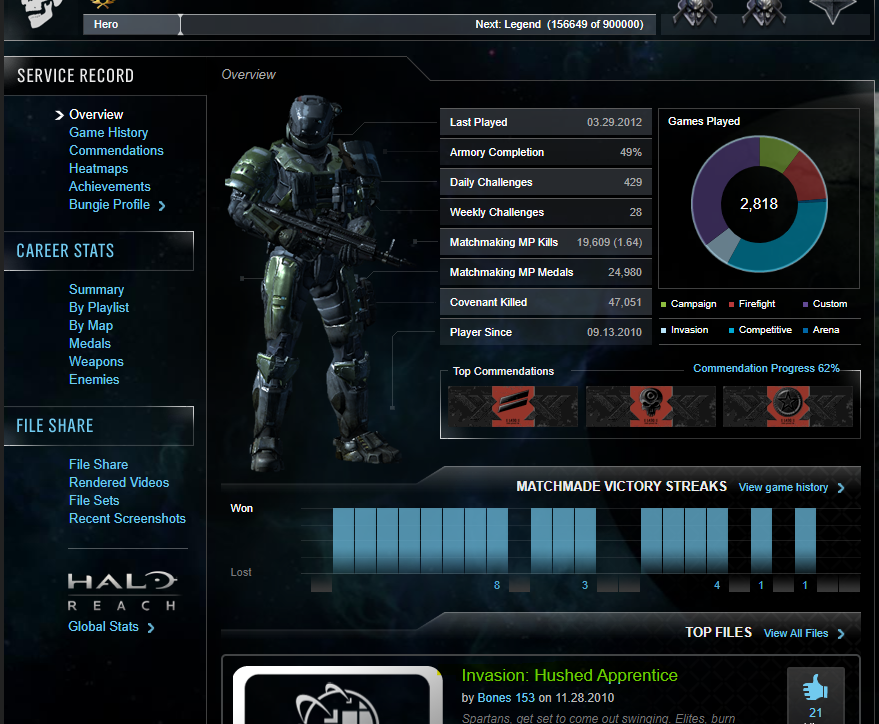This screenshot has width=879, height=724.
Task: Click the Hero to Legend rank progress bar
Action: 369,25
